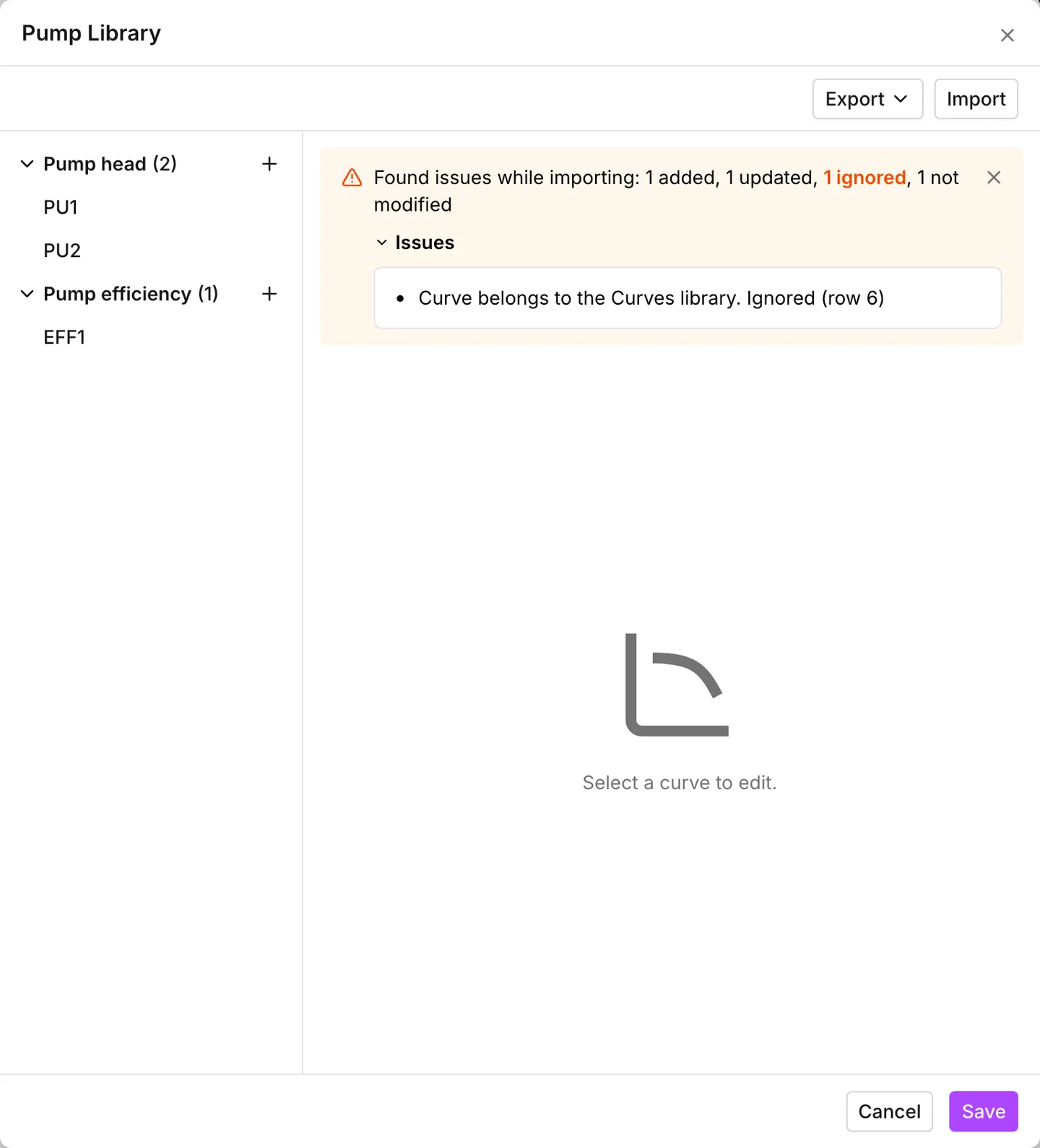Click the import warning triangle icon
Viewport: 1040px width, 1148px height.
352,178
